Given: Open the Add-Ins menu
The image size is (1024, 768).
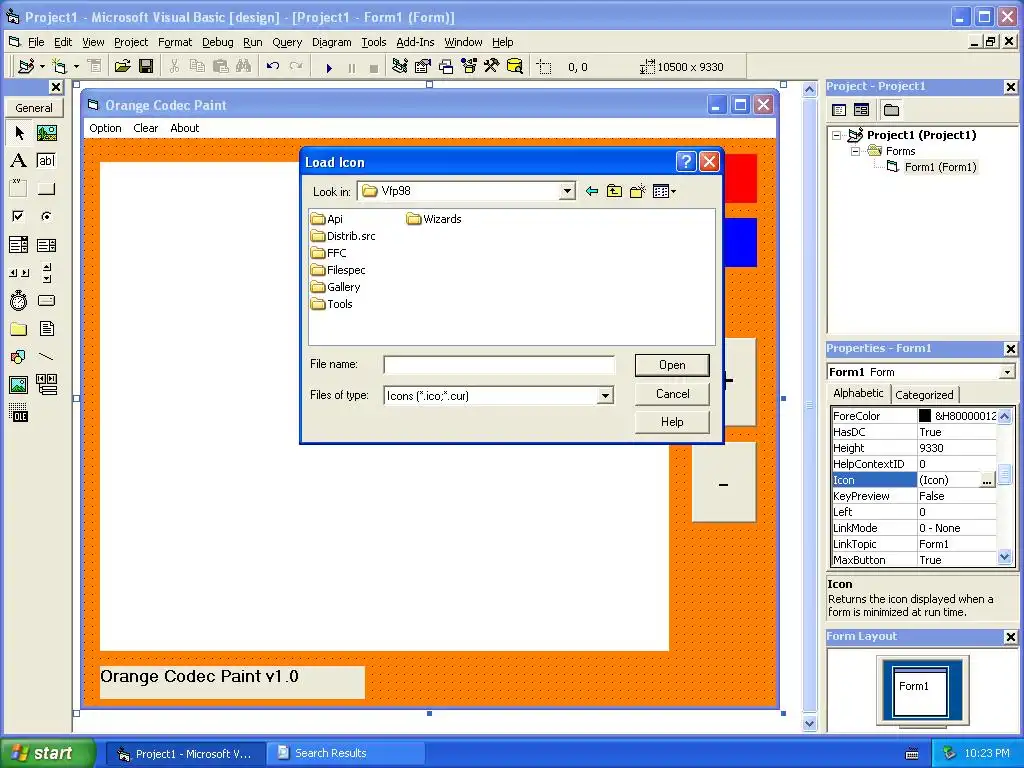Looking at the screenshot, I should coord(415,42).
